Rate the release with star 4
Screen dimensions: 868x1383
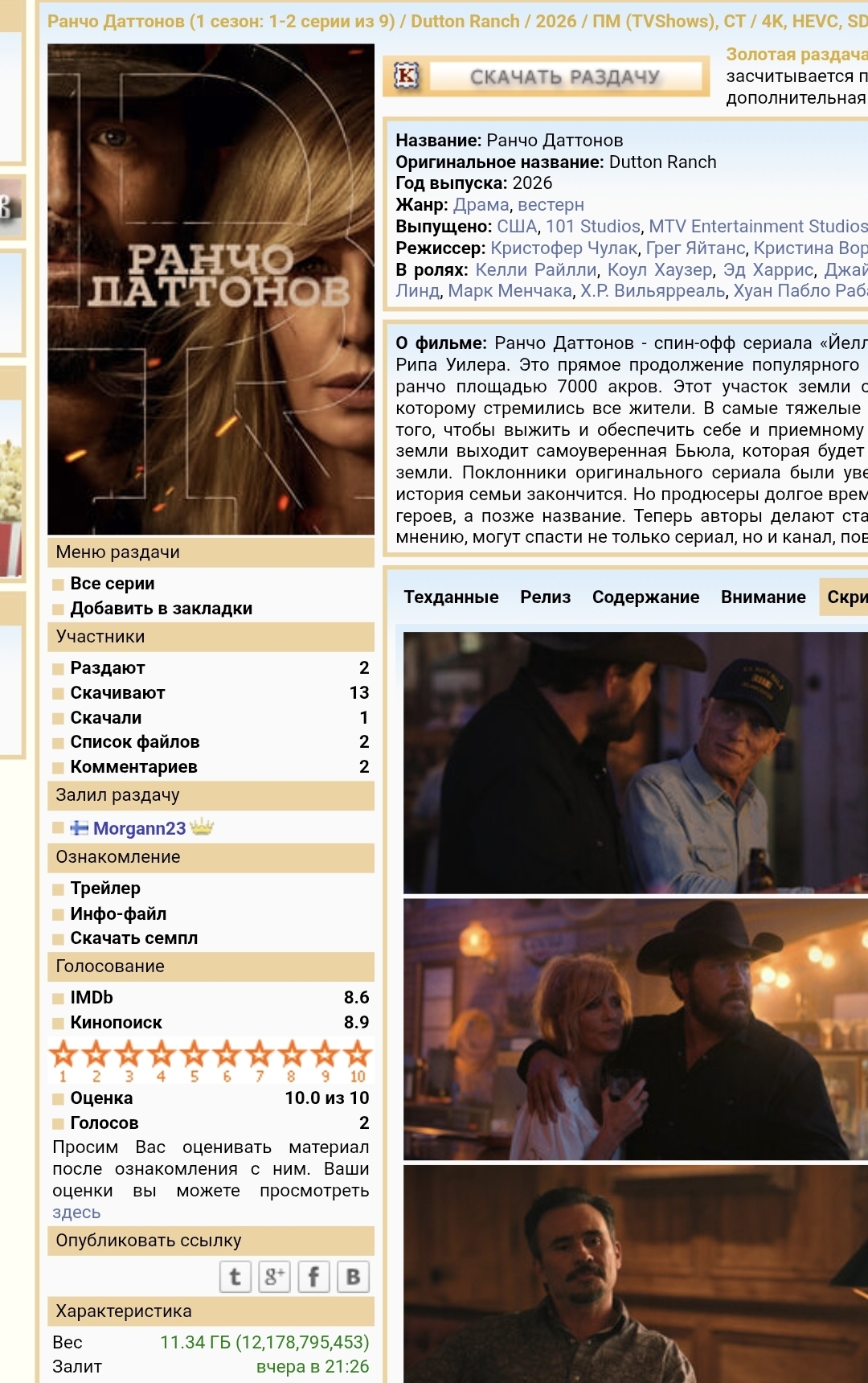coord(162,1061)
